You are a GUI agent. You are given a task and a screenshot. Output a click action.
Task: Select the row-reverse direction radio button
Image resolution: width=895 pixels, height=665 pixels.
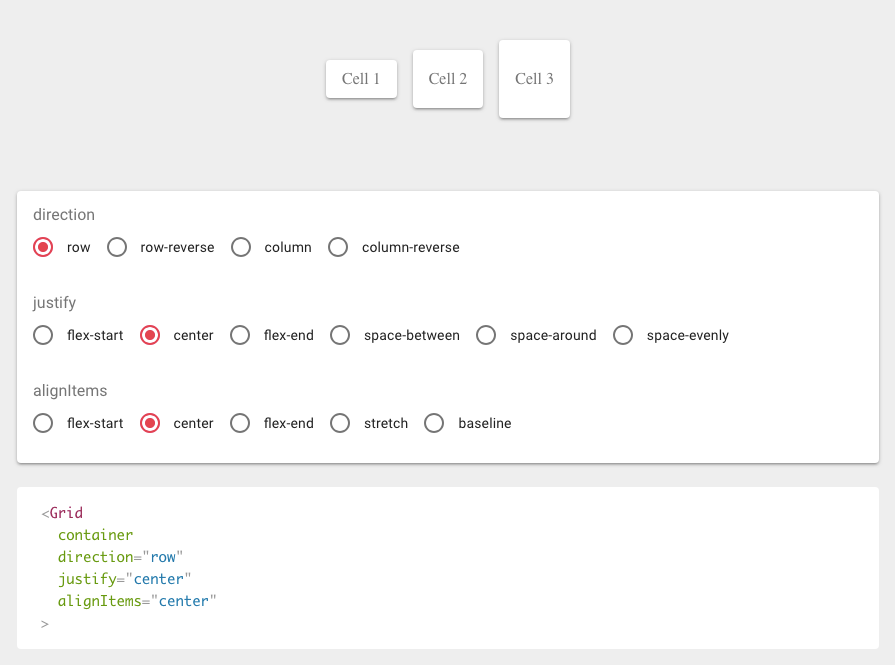pyautogui.click(x=117, y=247)
